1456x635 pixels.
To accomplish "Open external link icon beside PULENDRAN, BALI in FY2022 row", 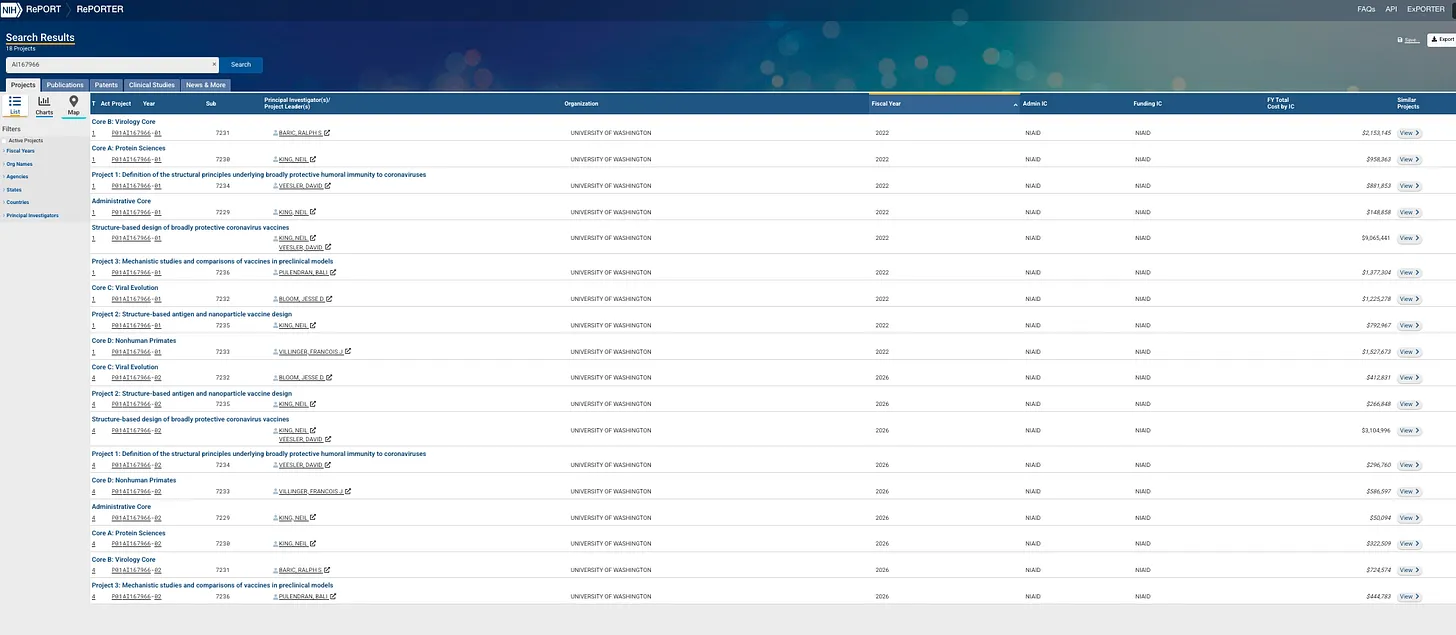I will 332,273.
